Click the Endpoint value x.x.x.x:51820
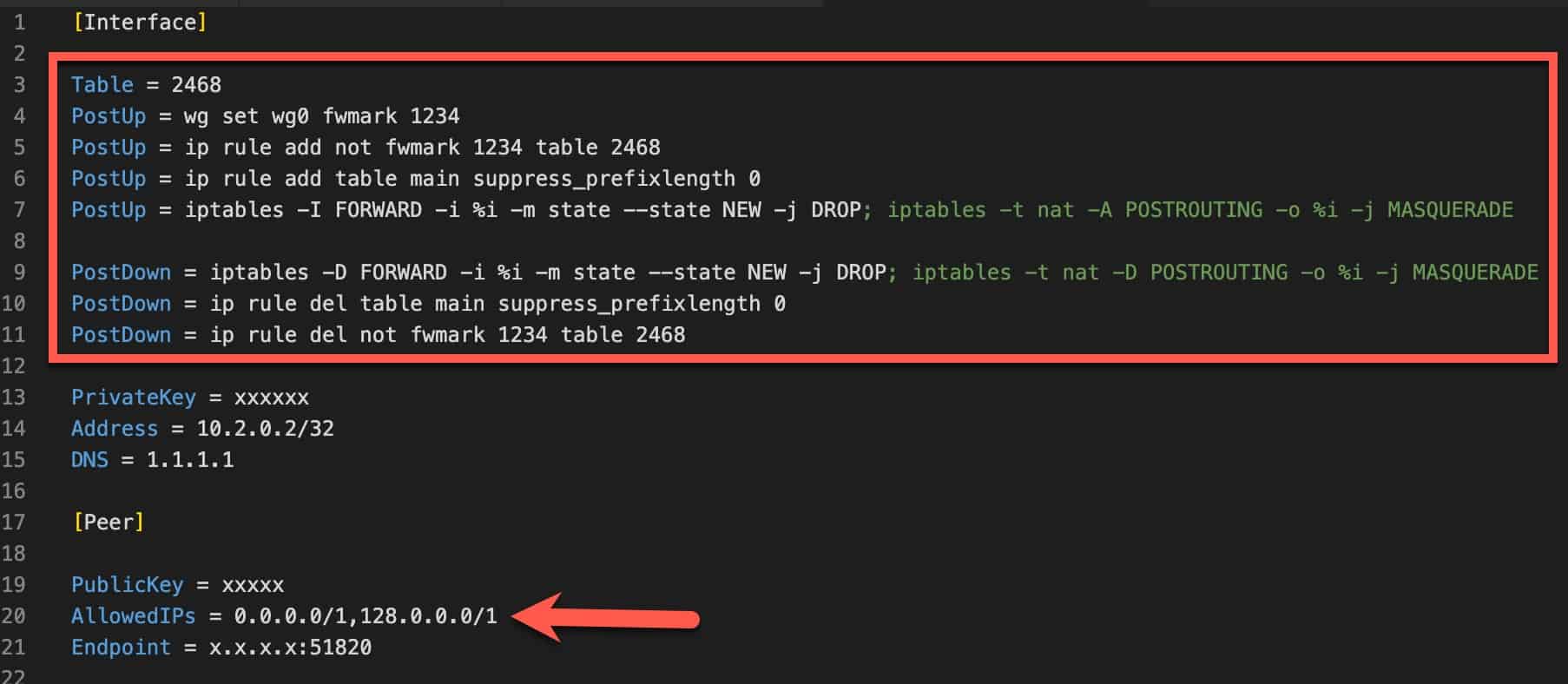Viewport: 1568px width, 684px height. pyautogui.click(x=290, y=648)
